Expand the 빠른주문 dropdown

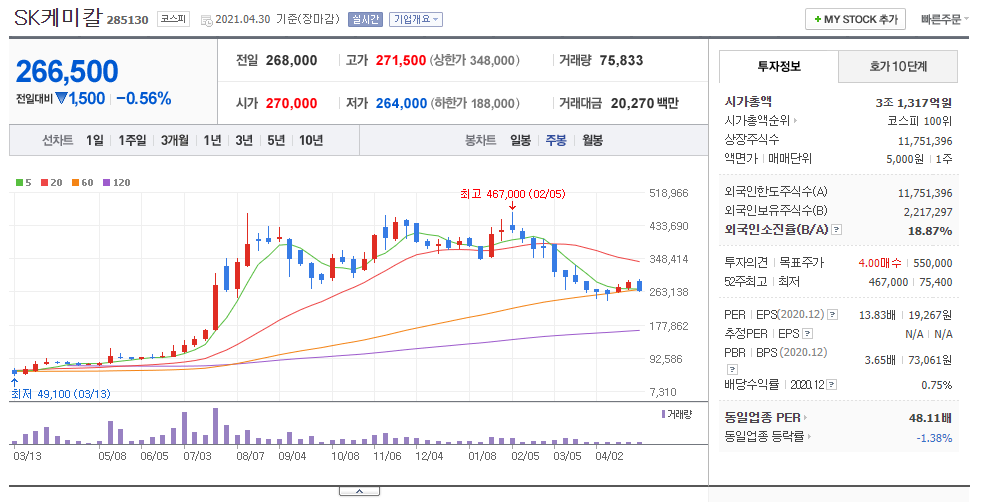click(944, 19)
